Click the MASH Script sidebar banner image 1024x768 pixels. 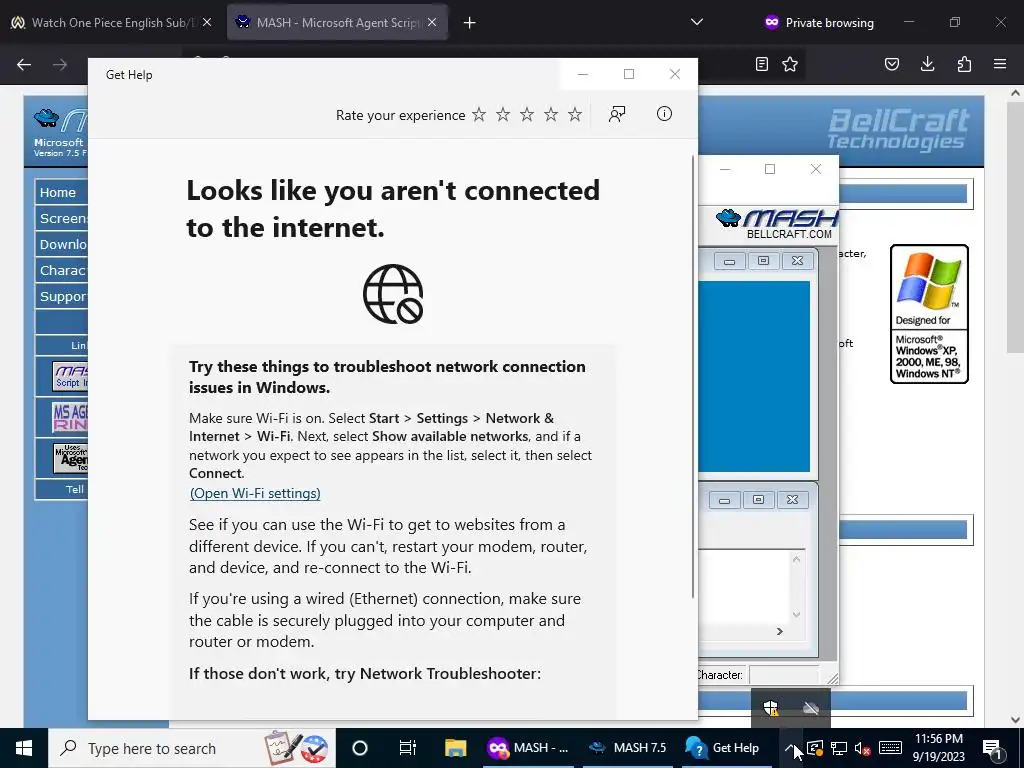coord(70,377)
